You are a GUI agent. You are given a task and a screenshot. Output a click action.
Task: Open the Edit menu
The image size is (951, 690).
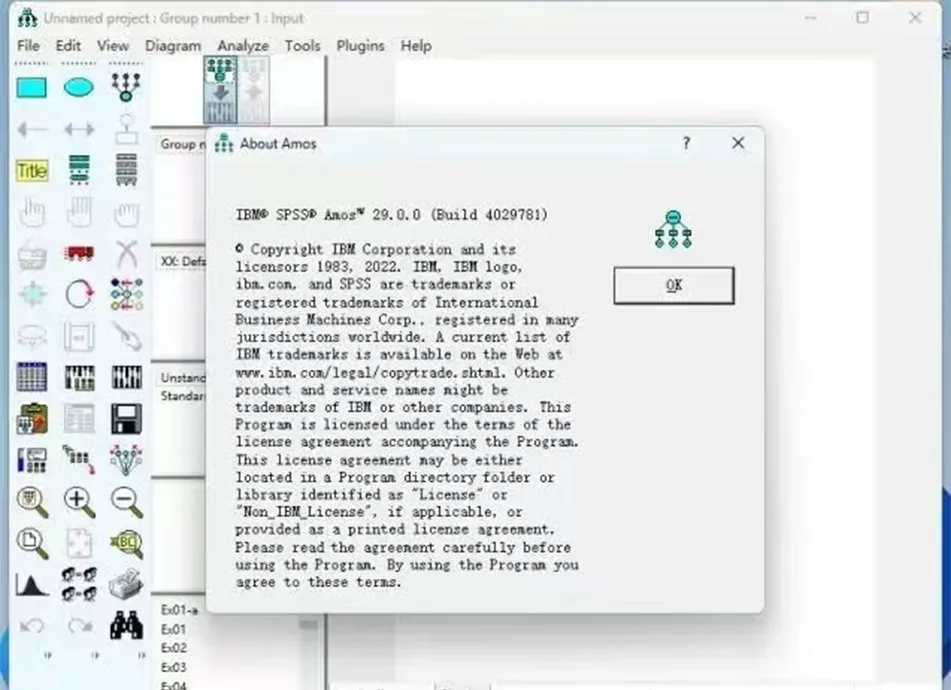click(68, 45)
